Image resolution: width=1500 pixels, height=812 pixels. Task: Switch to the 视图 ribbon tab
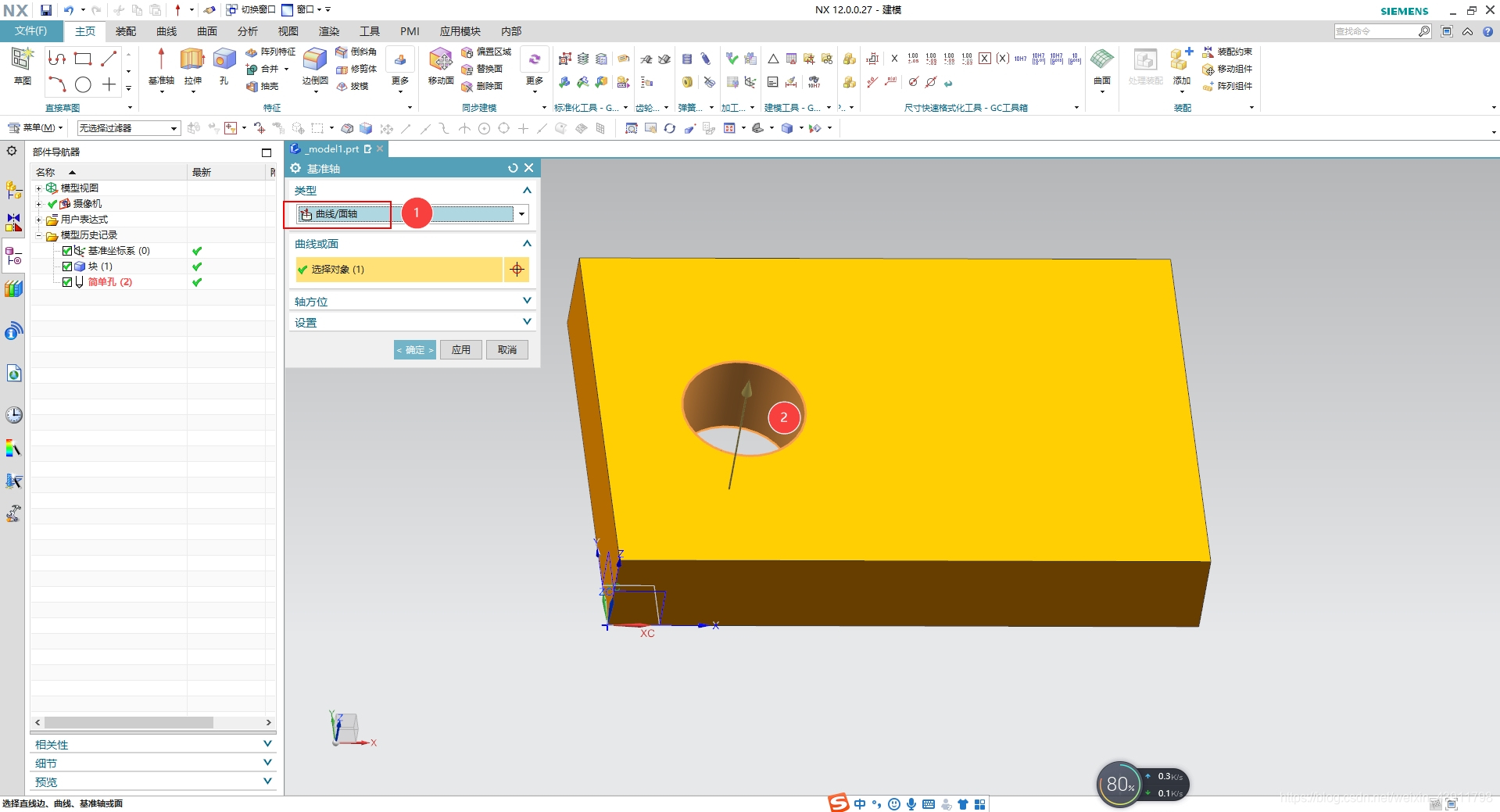[x=288, y=31]
